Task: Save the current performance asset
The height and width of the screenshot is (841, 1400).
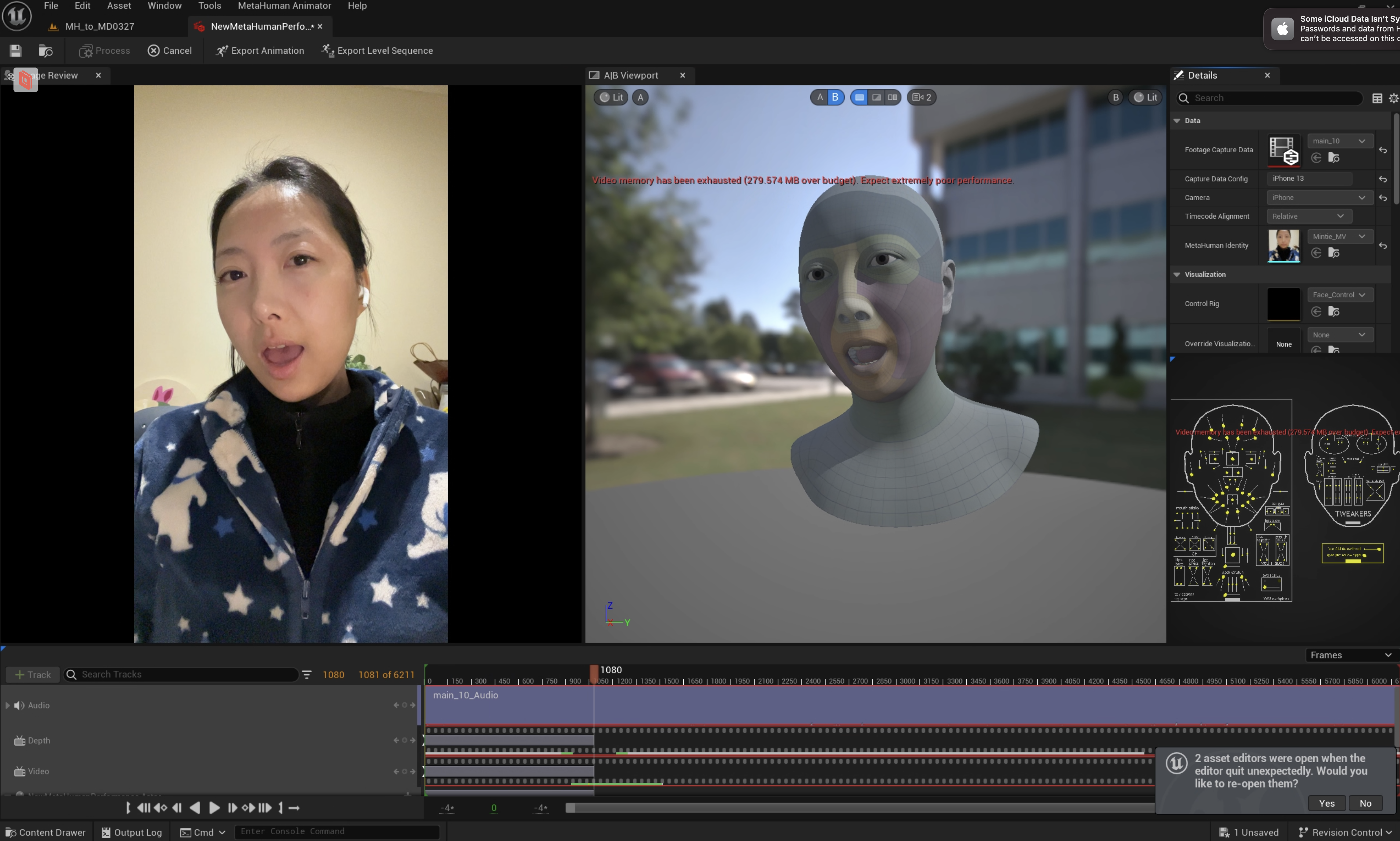Action: point(15,50)
